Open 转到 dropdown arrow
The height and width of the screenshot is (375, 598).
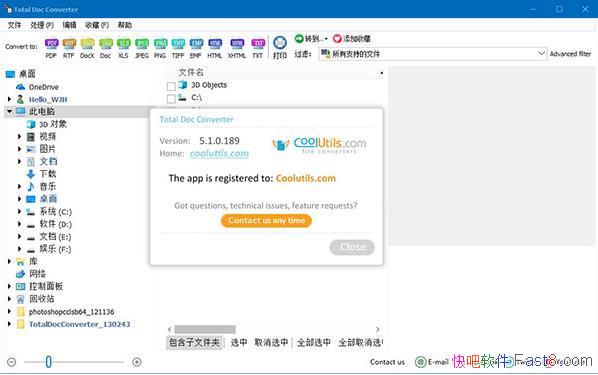click(326, 39)
